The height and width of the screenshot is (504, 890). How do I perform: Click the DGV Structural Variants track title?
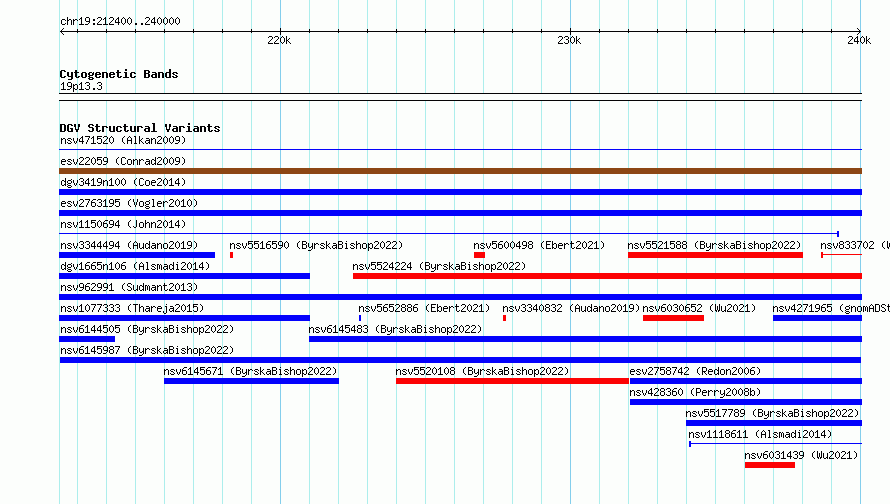[x=140, y=128]
